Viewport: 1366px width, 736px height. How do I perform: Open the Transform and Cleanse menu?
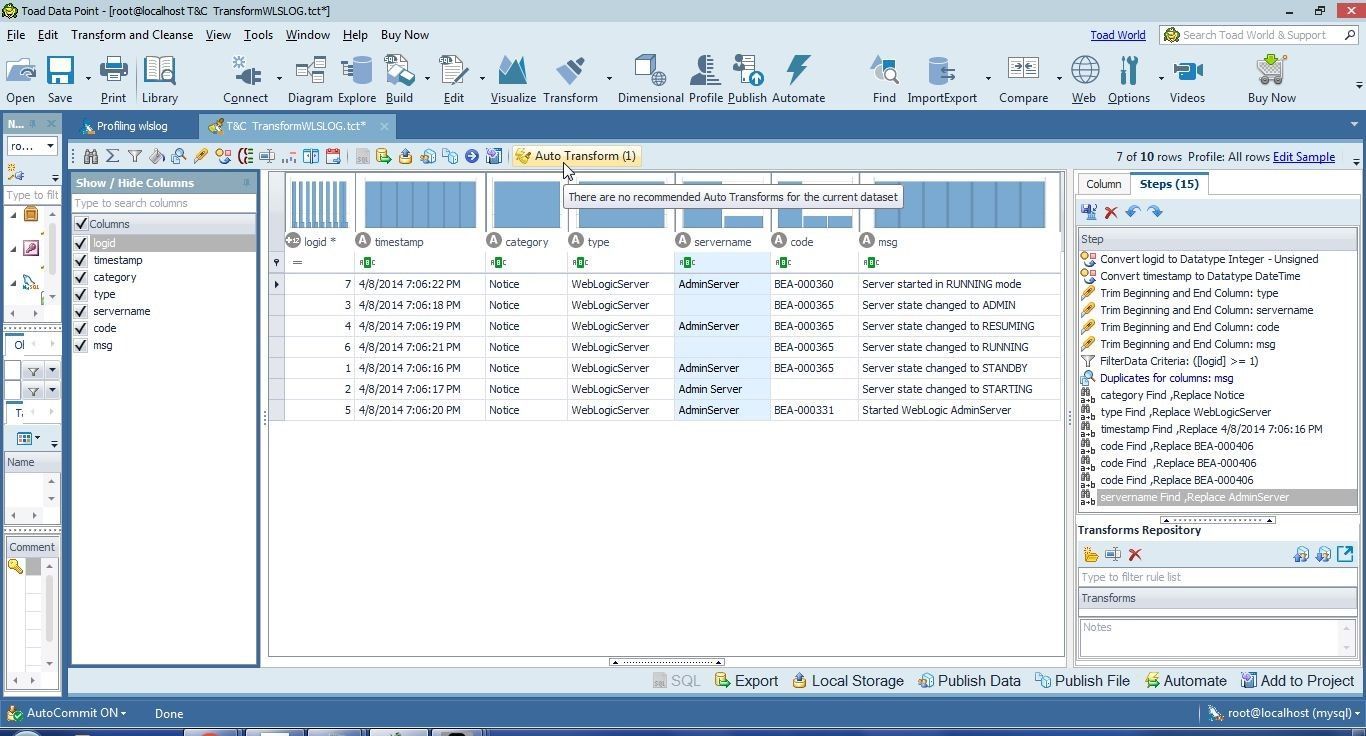[132, 35]
